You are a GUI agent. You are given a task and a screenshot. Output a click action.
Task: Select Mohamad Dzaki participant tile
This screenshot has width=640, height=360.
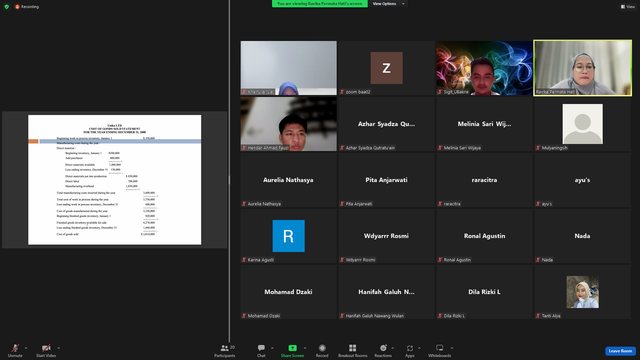(x=289, y=291)
